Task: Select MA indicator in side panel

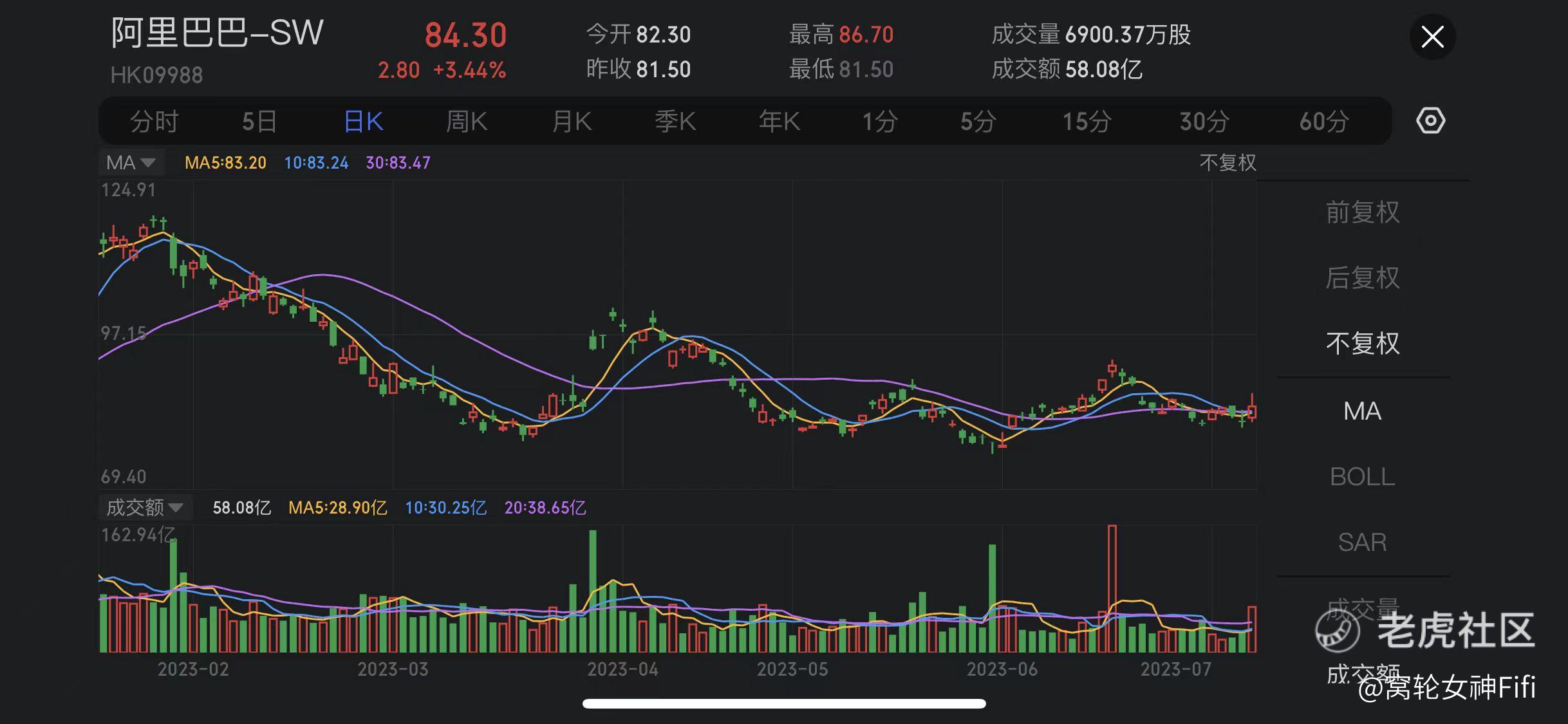Action: tap(1363, 411)
